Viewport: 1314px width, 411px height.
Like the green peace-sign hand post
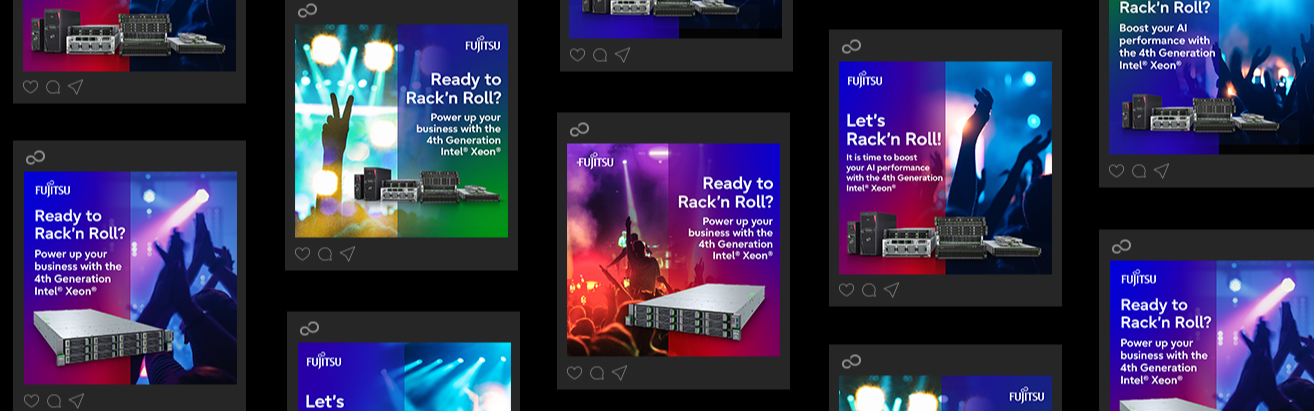pos(302,254)
